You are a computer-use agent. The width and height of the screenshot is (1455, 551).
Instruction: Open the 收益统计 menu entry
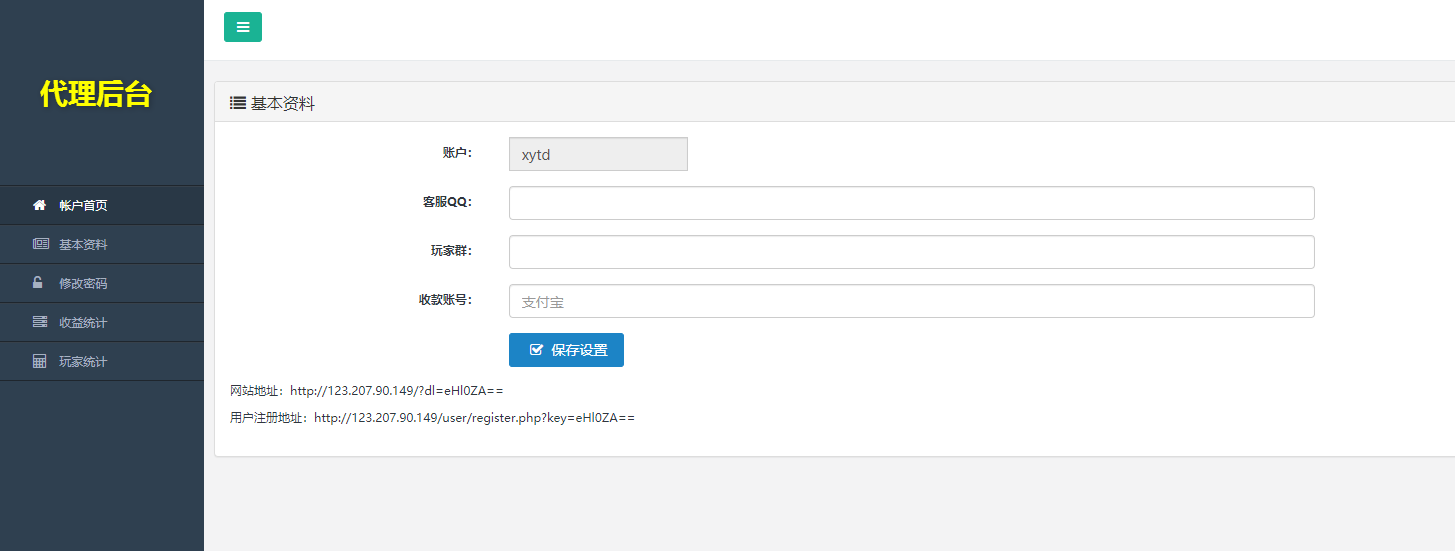83,322
